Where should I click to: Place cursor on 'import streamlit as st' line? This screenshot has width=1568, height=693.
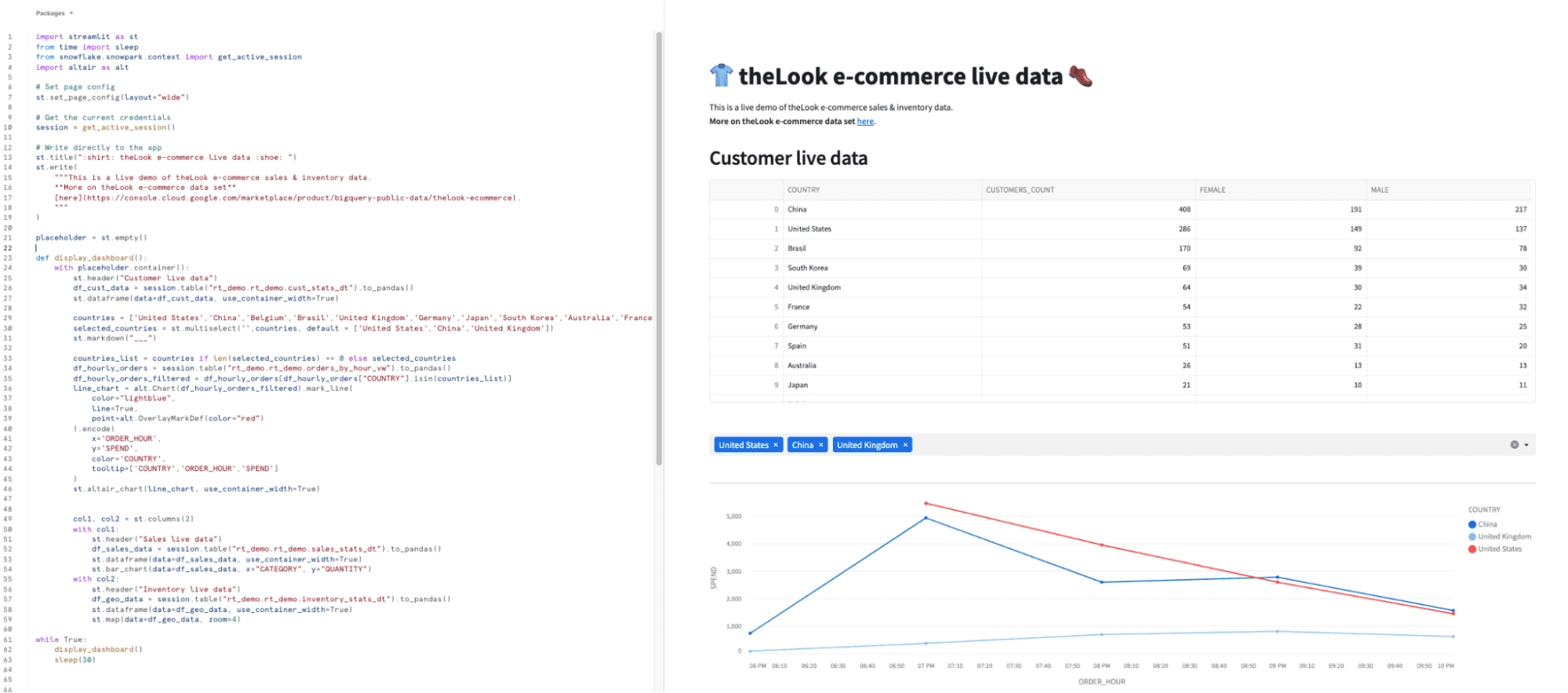coord(86,37)
